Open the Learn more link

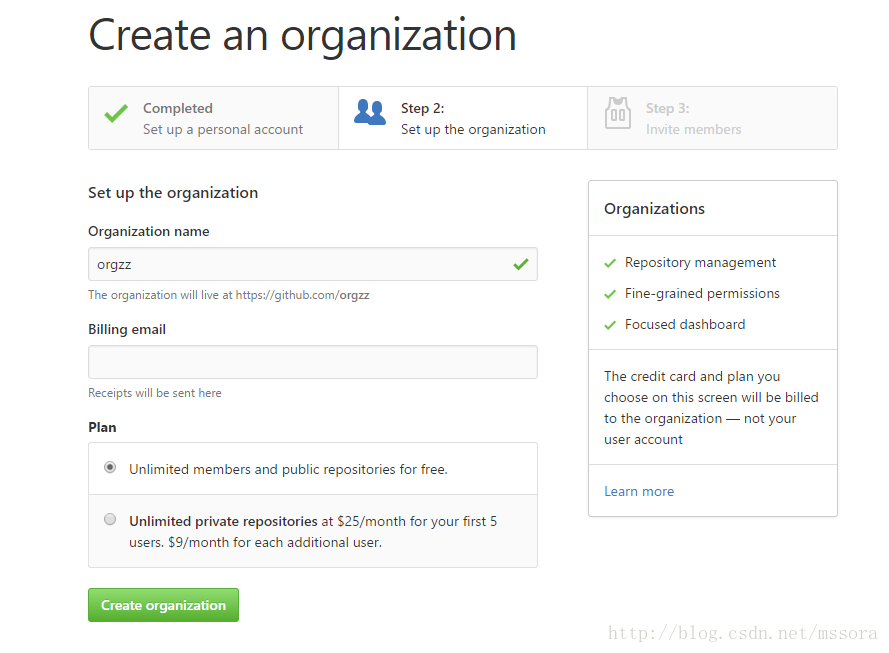tap(639, 491)
